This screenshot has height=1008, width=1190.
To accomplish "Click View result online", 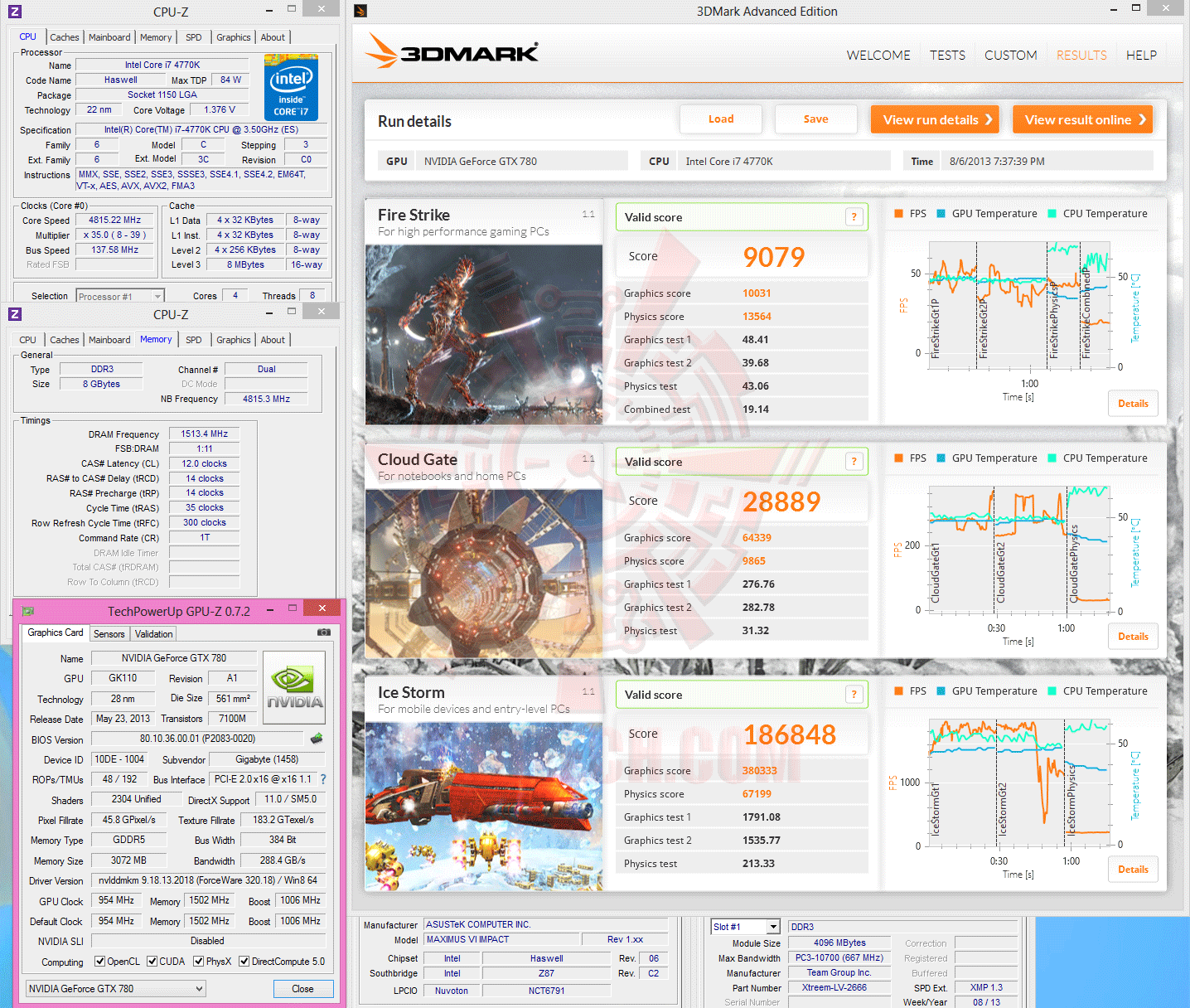I will pyautogui.click(x=1083, y=119).
